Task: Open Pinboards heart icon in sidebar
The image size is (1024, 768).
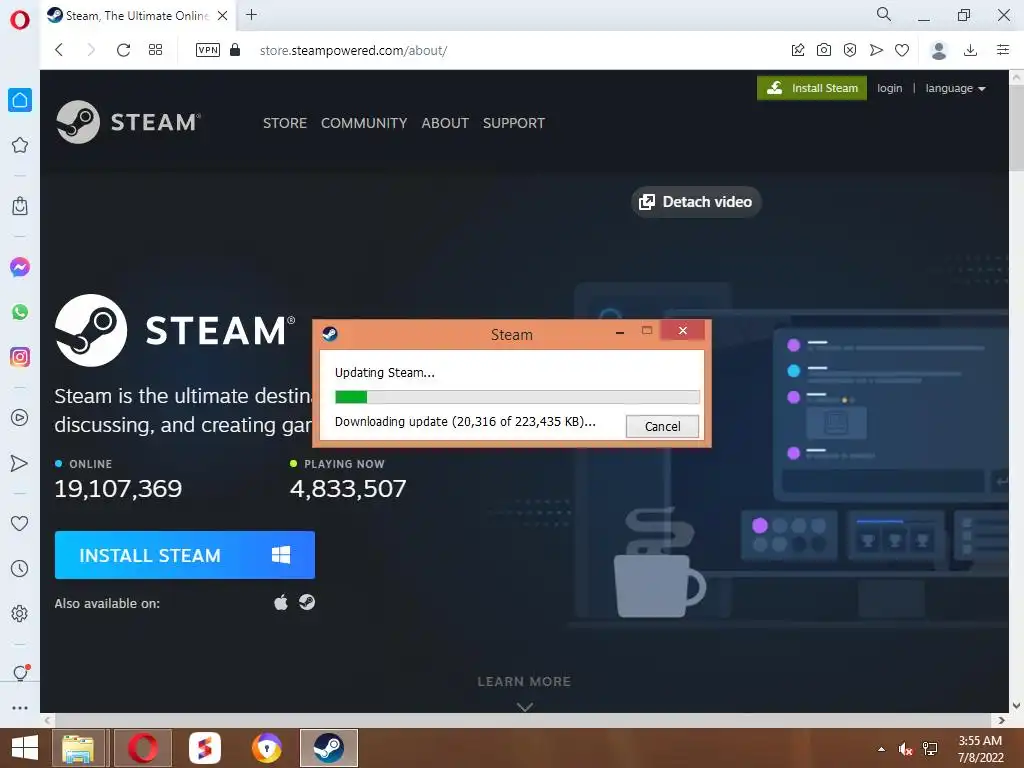Action: click(x=20, y=523)
